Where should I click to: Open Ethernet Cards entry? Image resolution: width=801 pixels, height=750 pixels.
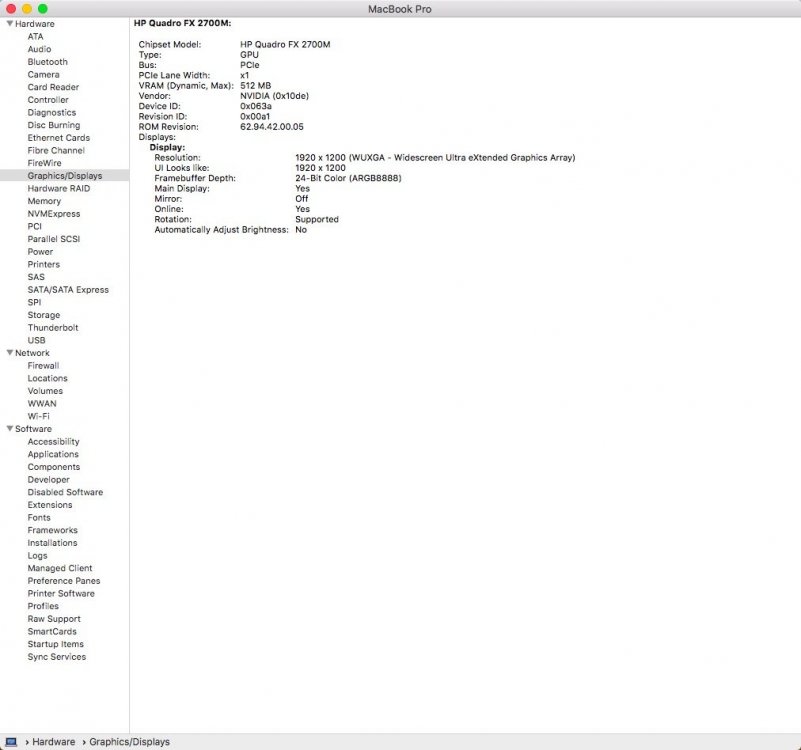pyautogui.click(x=59, y=137)
